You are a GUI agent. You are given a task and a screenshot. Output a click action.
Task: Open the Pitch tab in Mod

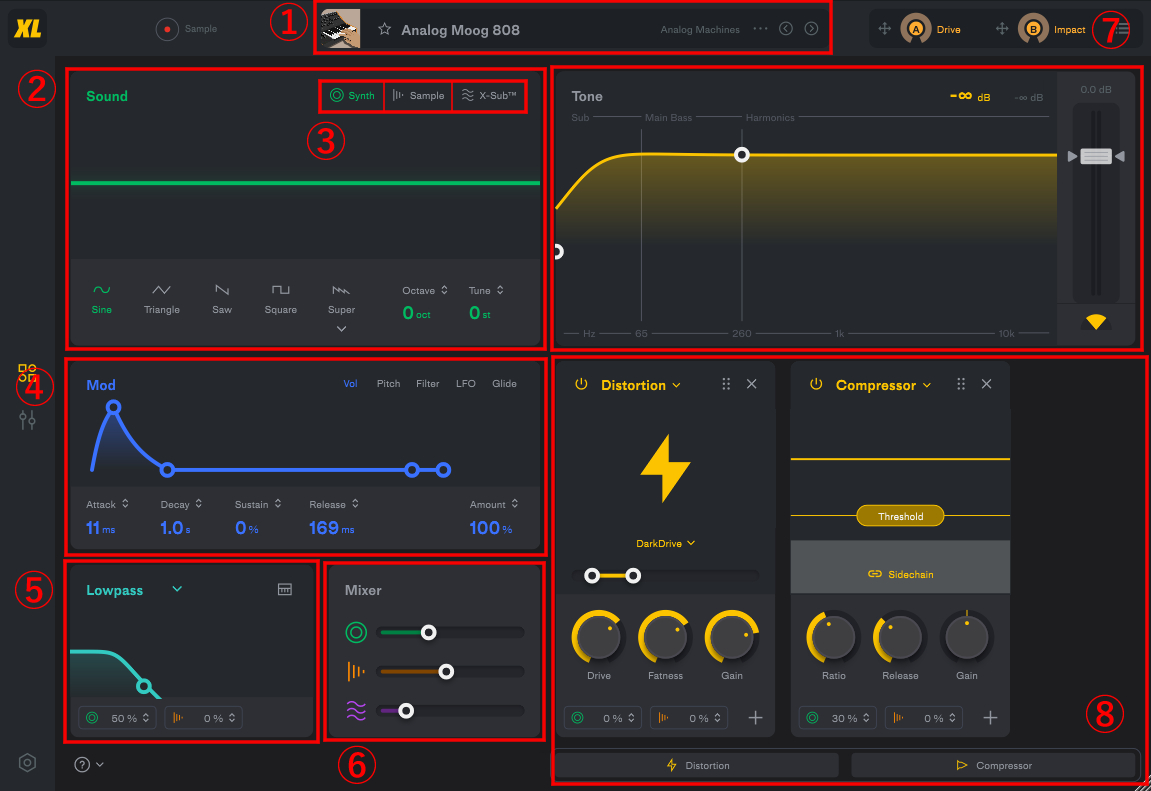pyautogui.click(x=388, y=384)
